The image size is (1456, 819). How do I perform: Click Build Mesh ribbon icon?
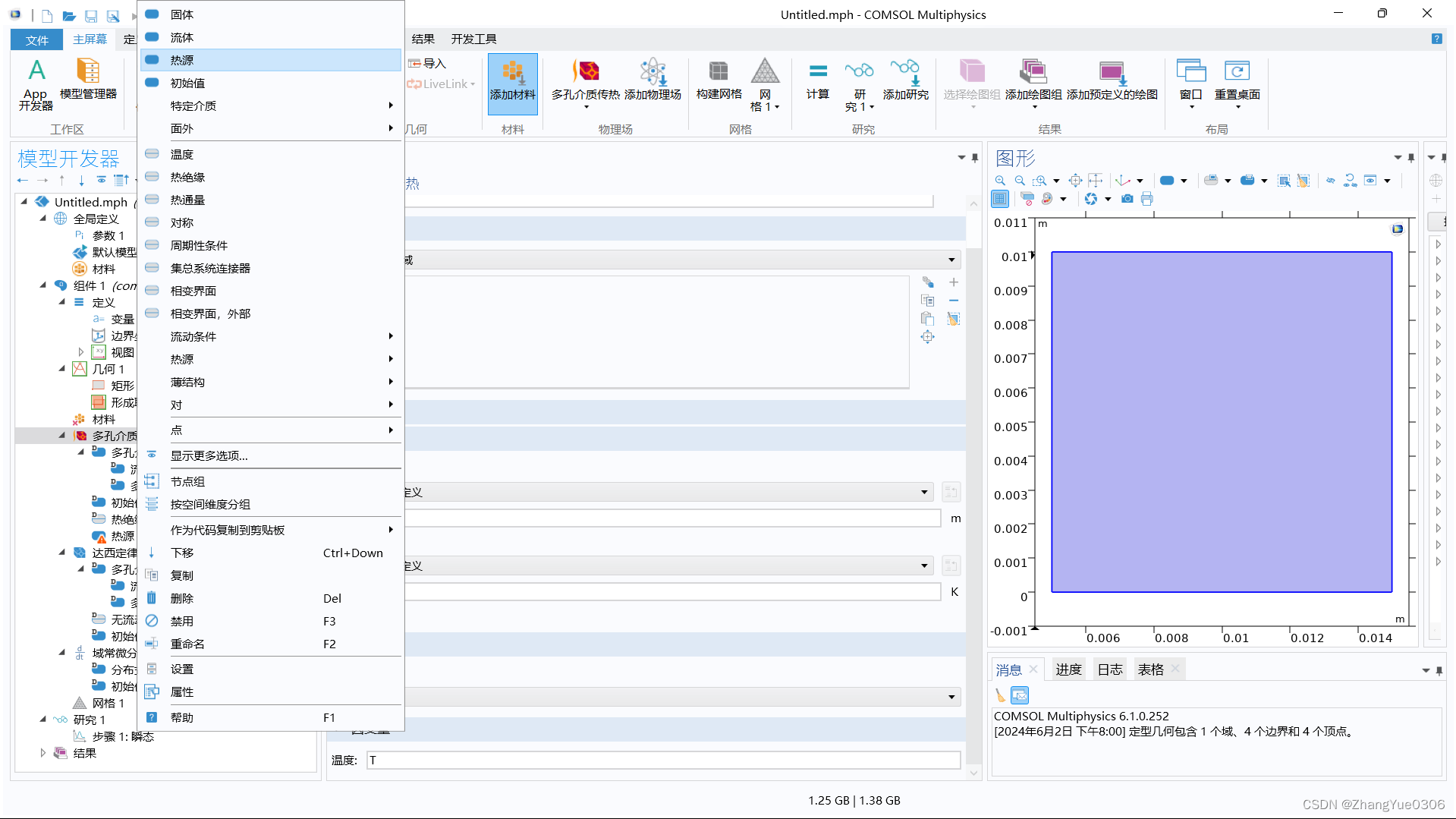(x=719, y=79)
